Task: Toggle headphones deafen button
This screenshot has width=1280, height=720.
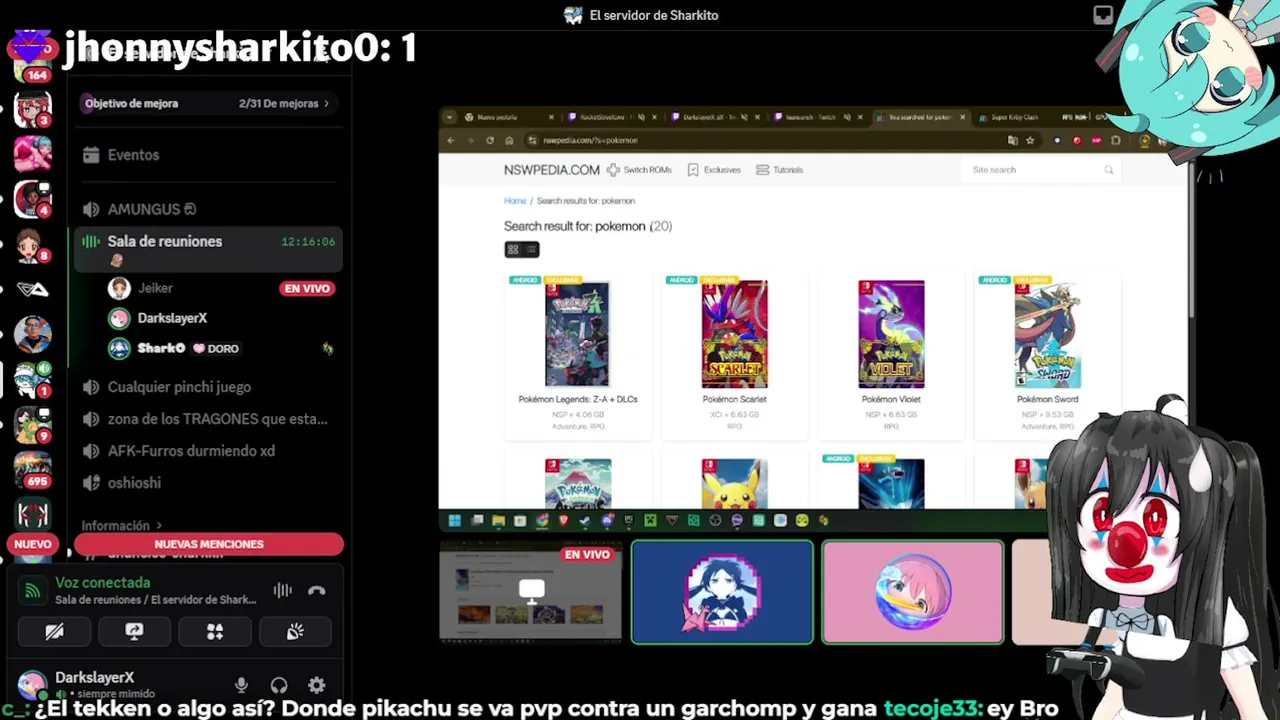Action: (x=279, y=685)
